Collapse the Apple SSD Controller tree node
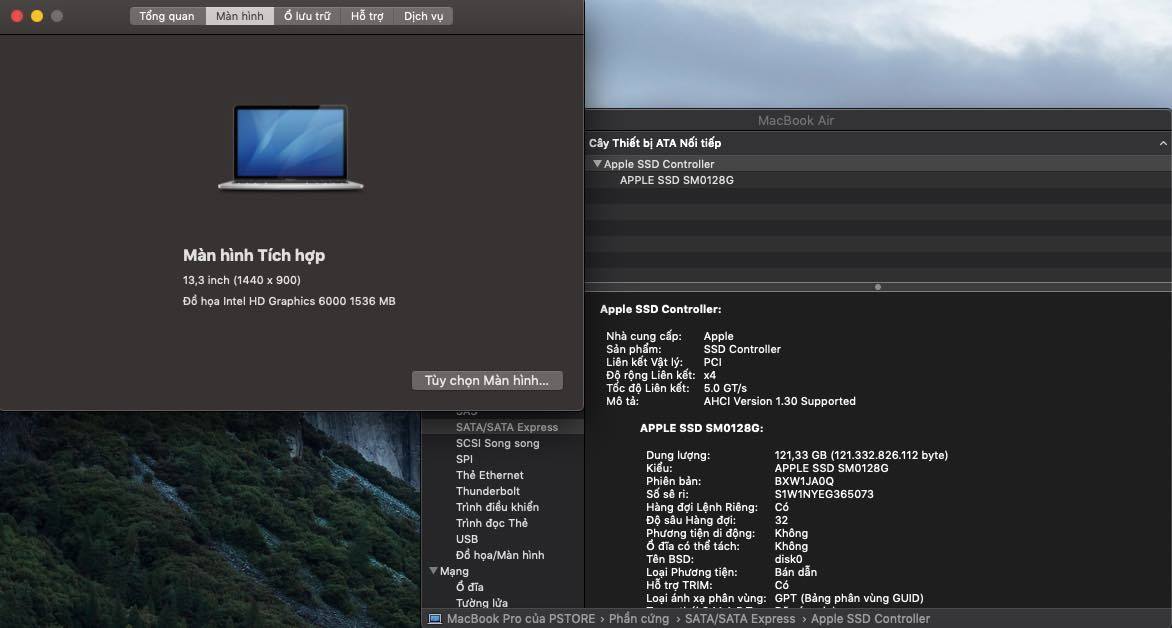This screenshot has height=628, width=1172. coord(597,164)
